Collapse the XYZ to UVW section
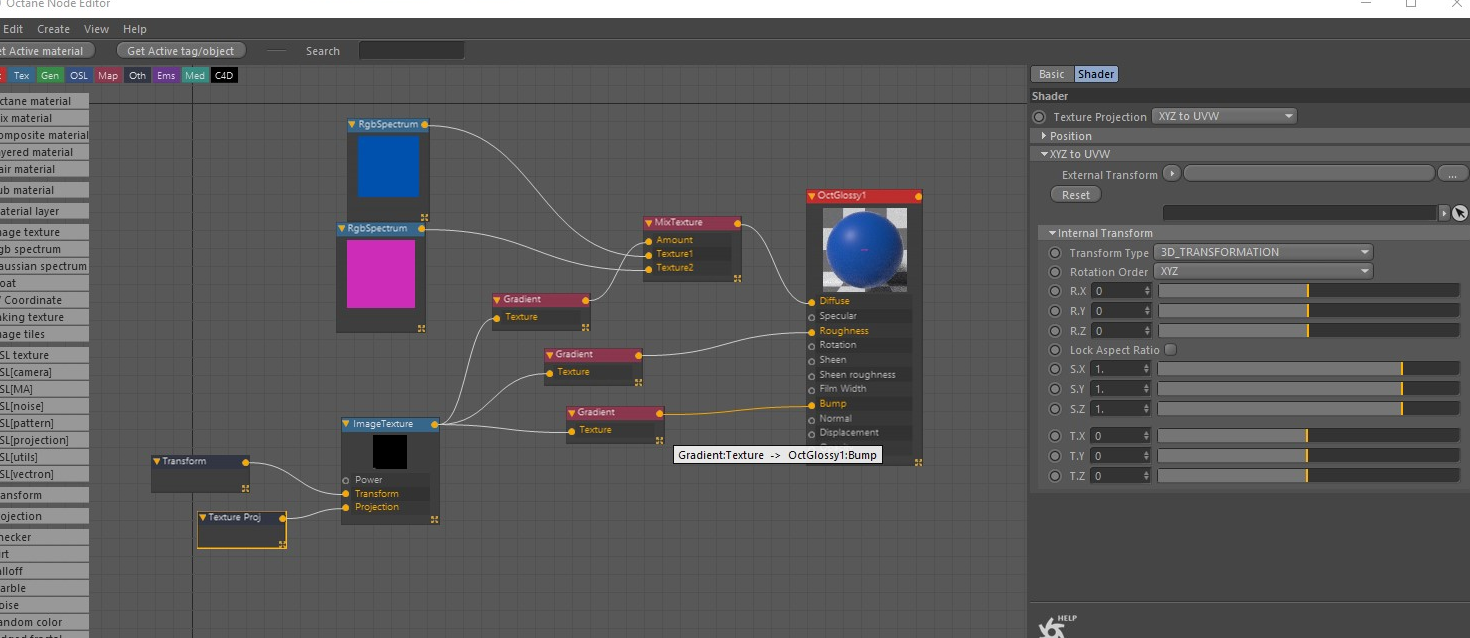This screenshot has width=1470, height=638. click(x=1044, y=154)
